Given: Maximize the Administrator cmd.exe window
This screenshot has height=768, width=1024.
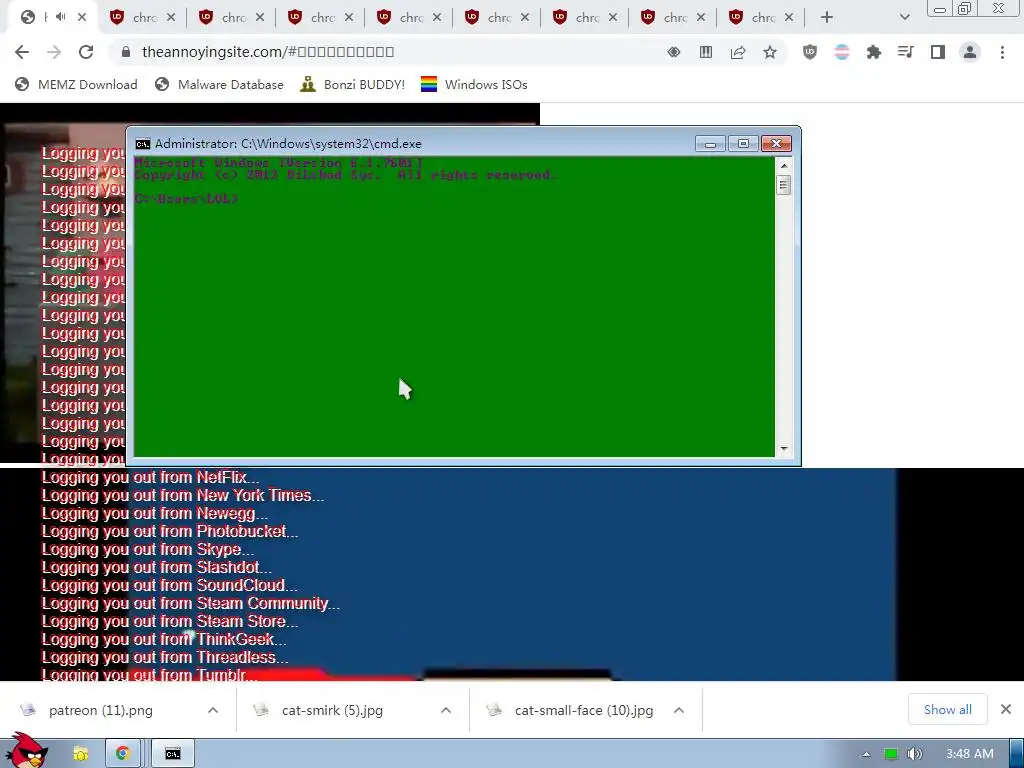Looking at the screenshot, I should (x=743, y=144).
